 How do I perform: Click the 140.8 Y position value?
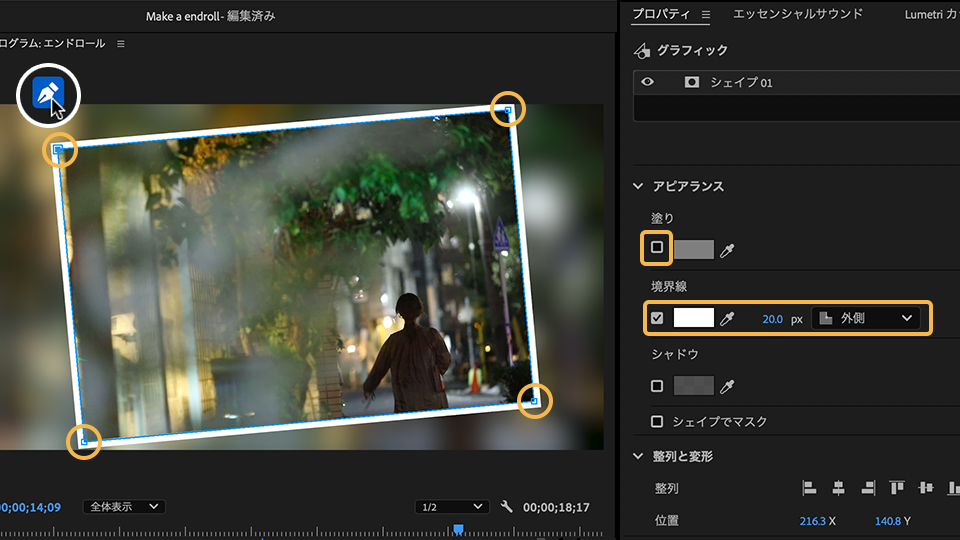[x=888, y=521]
